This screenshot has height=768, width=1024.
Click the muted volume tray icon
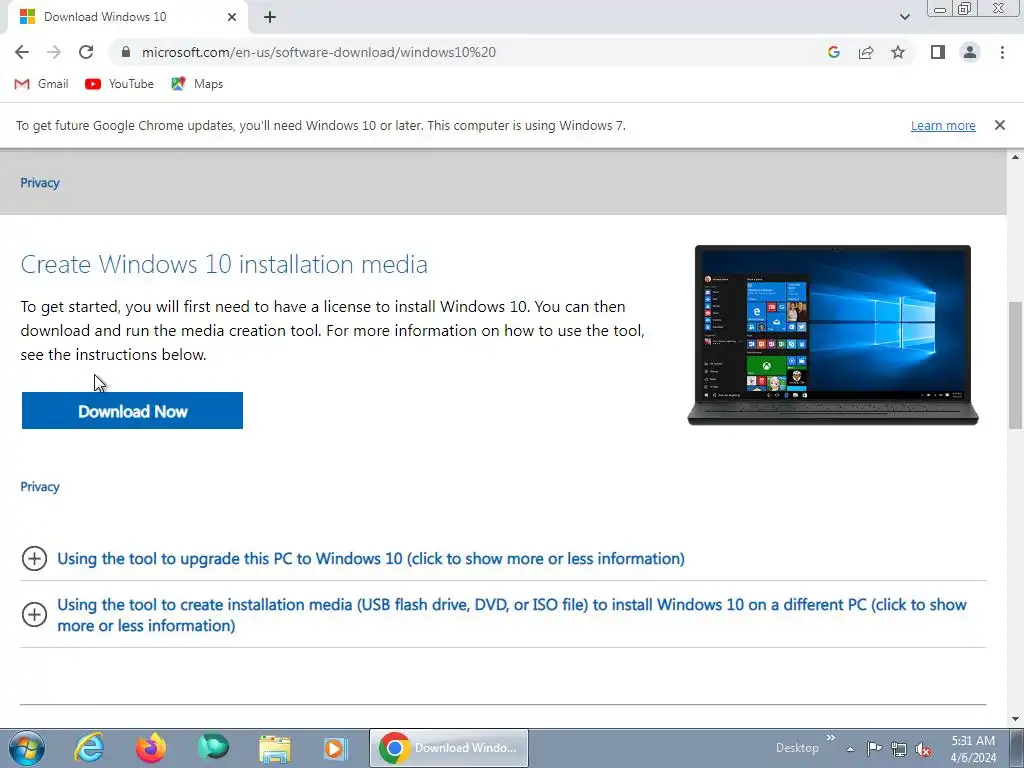tap(923, 749)
